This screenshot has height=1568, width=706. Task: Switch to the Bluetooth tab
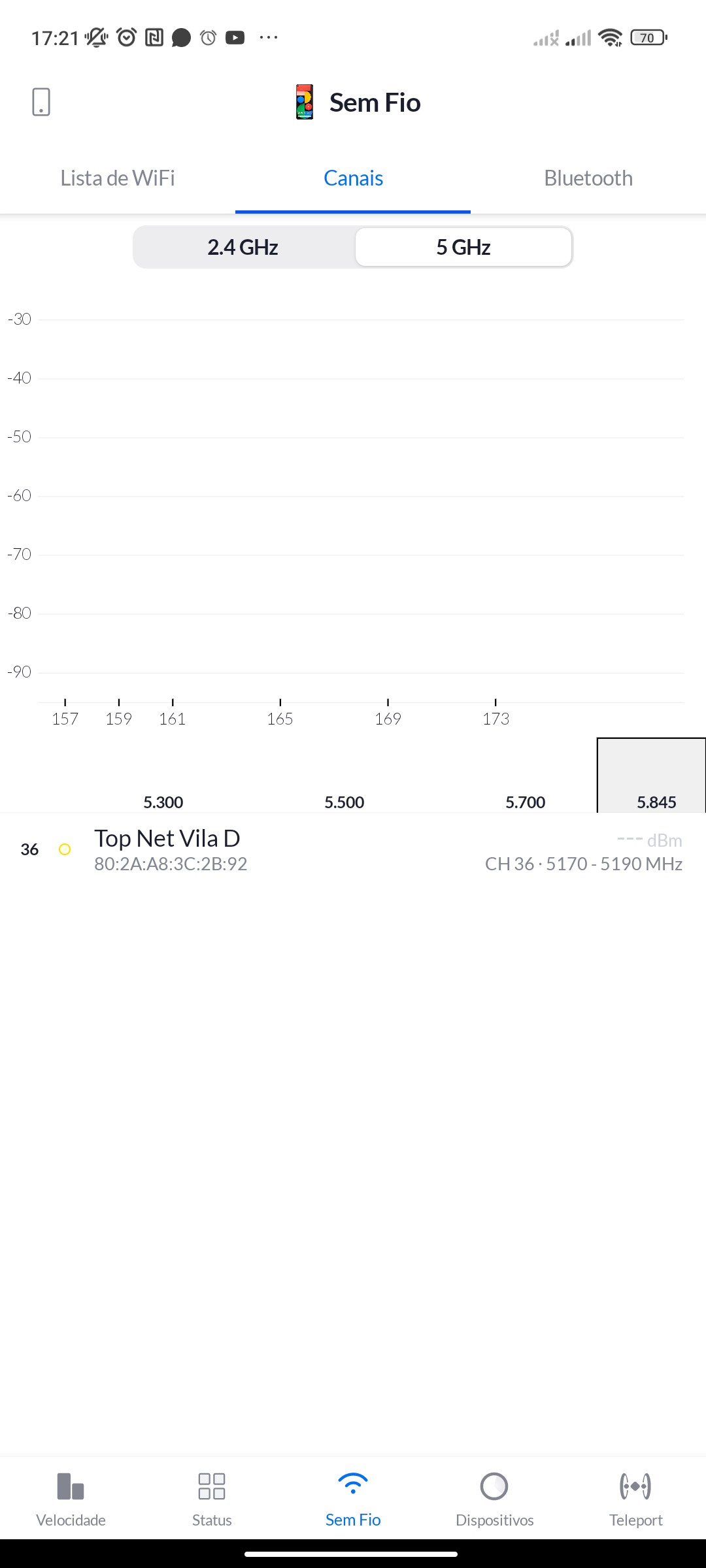pyautogui.click(x=588, y=178)
